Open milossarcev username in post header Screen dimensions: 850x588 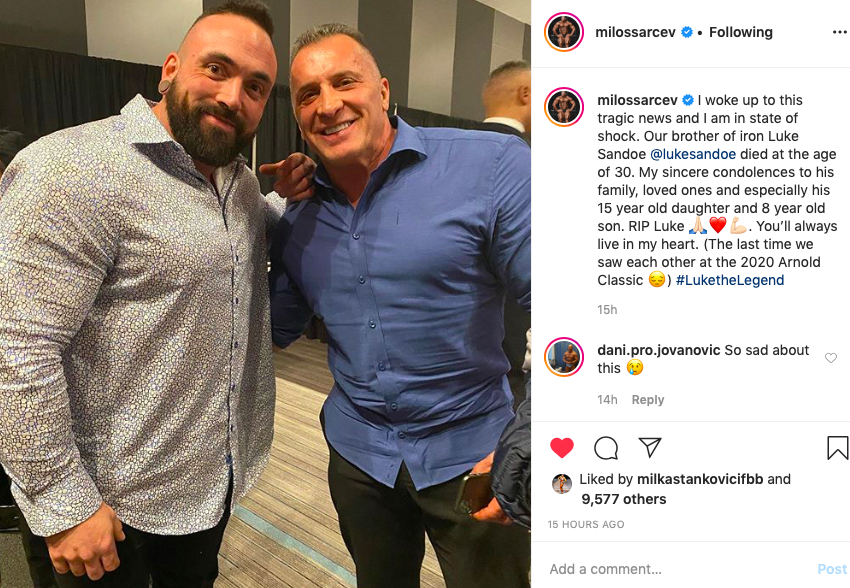[635, 33]
